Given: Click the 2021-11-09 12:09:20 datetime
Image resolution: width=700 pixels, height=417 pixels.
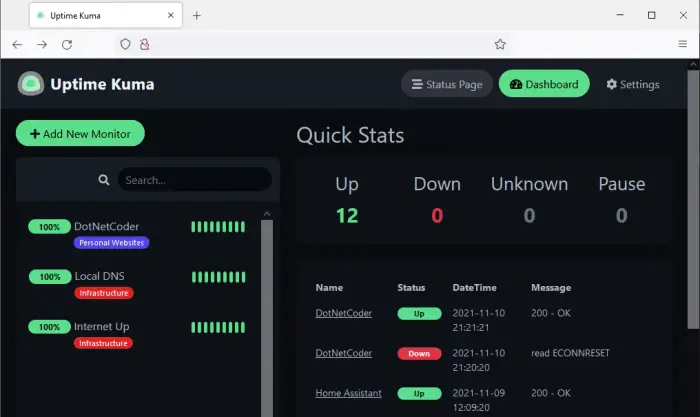Looking at the screenshot, I should click(479, 400).
